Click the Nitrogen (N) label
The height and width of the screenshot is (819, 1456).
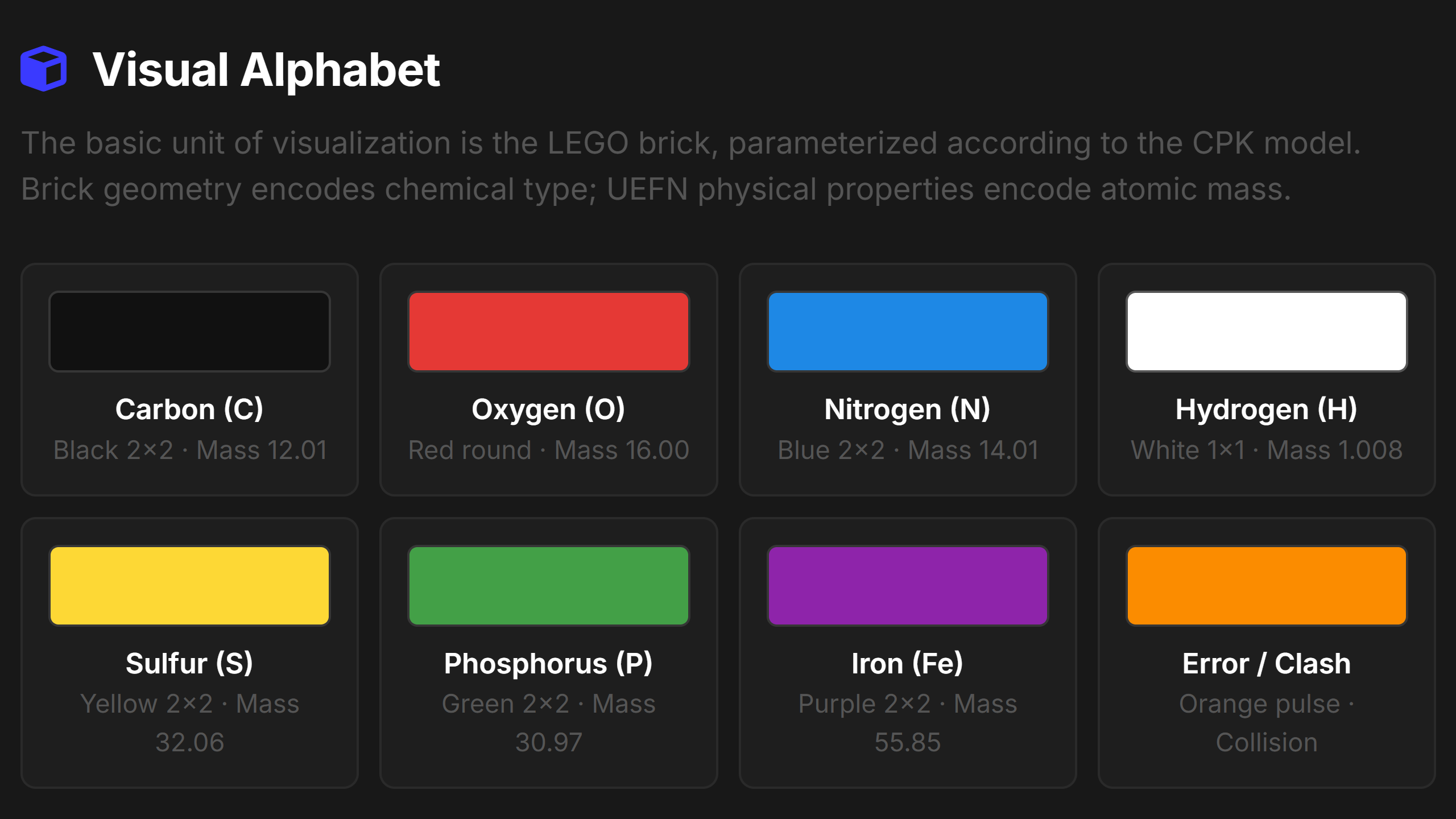[908, 409]
